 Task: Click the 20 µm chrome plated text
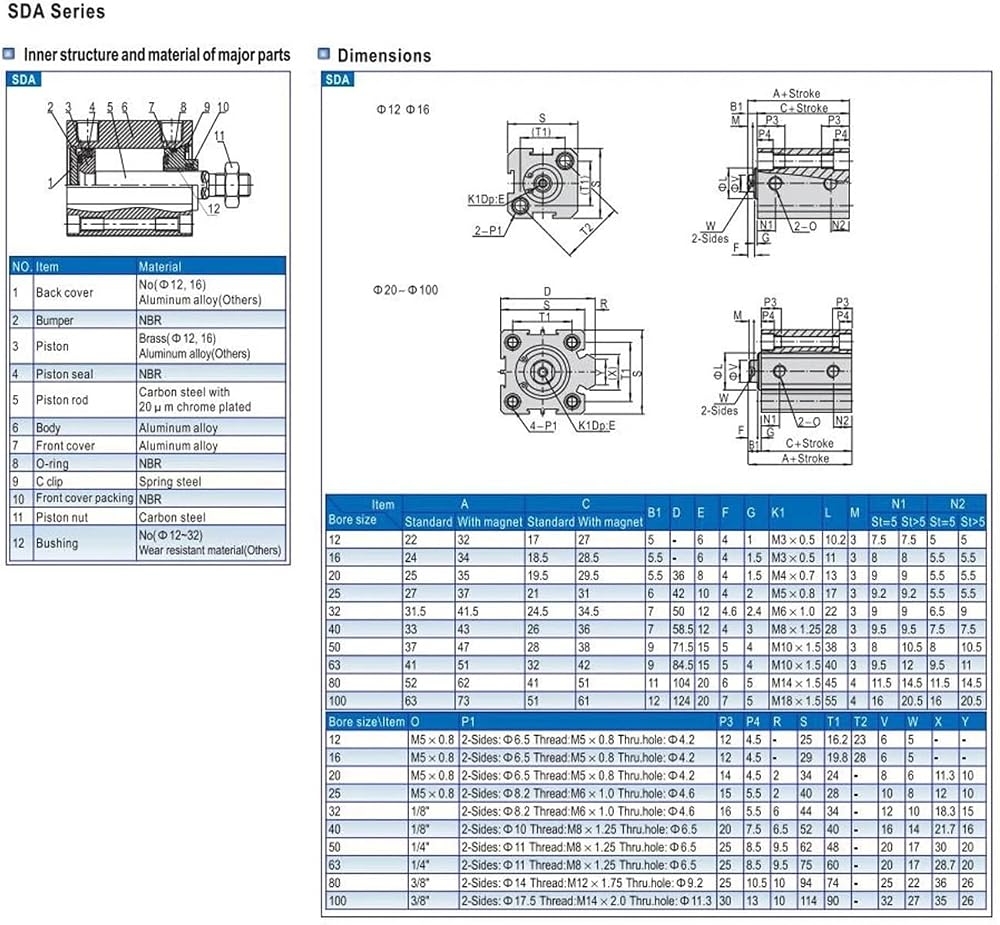[195, 406]
